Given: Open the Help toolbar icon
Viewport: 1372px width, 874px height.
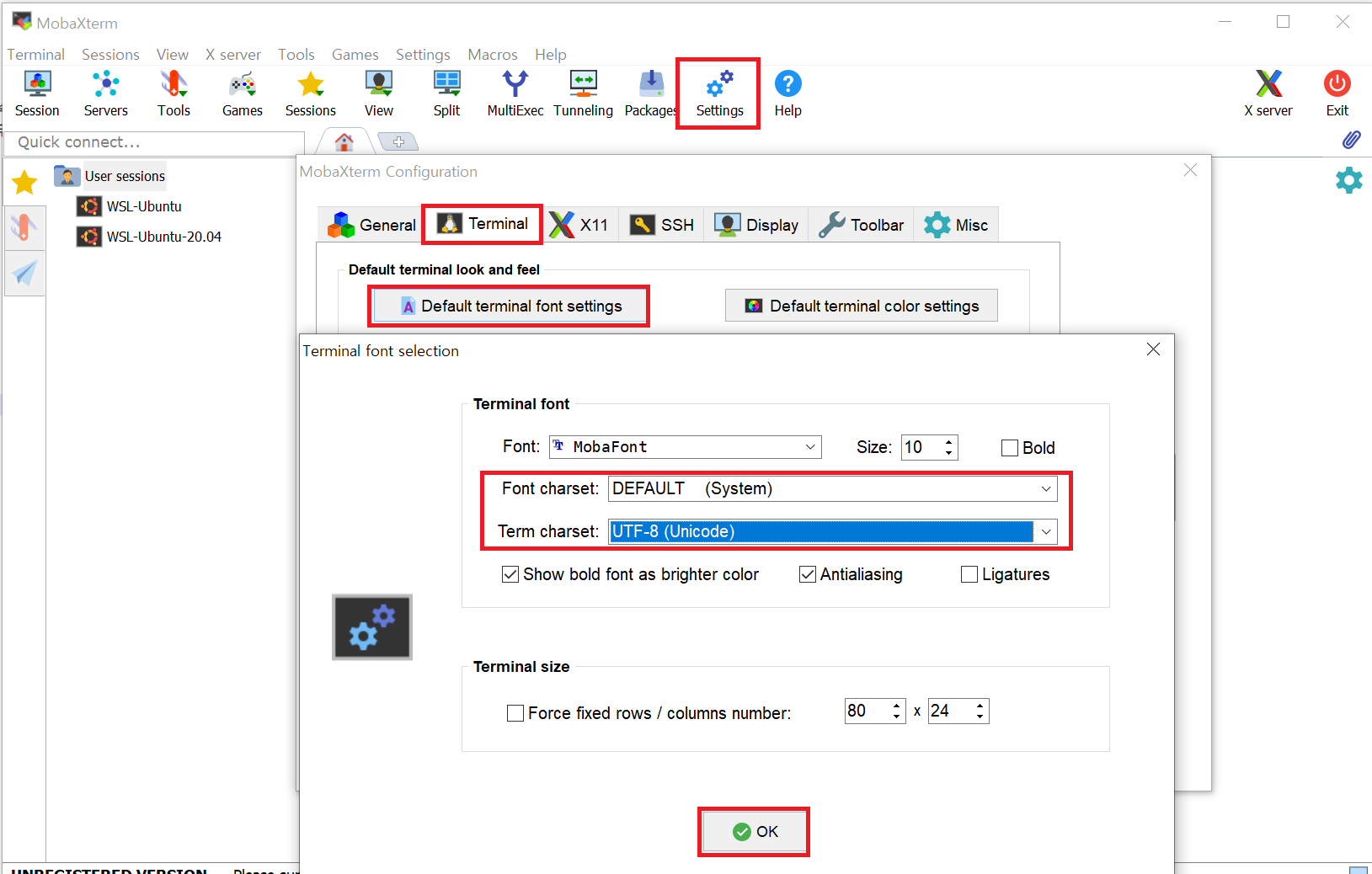Looking at the screenshot, I should [788, 93].
